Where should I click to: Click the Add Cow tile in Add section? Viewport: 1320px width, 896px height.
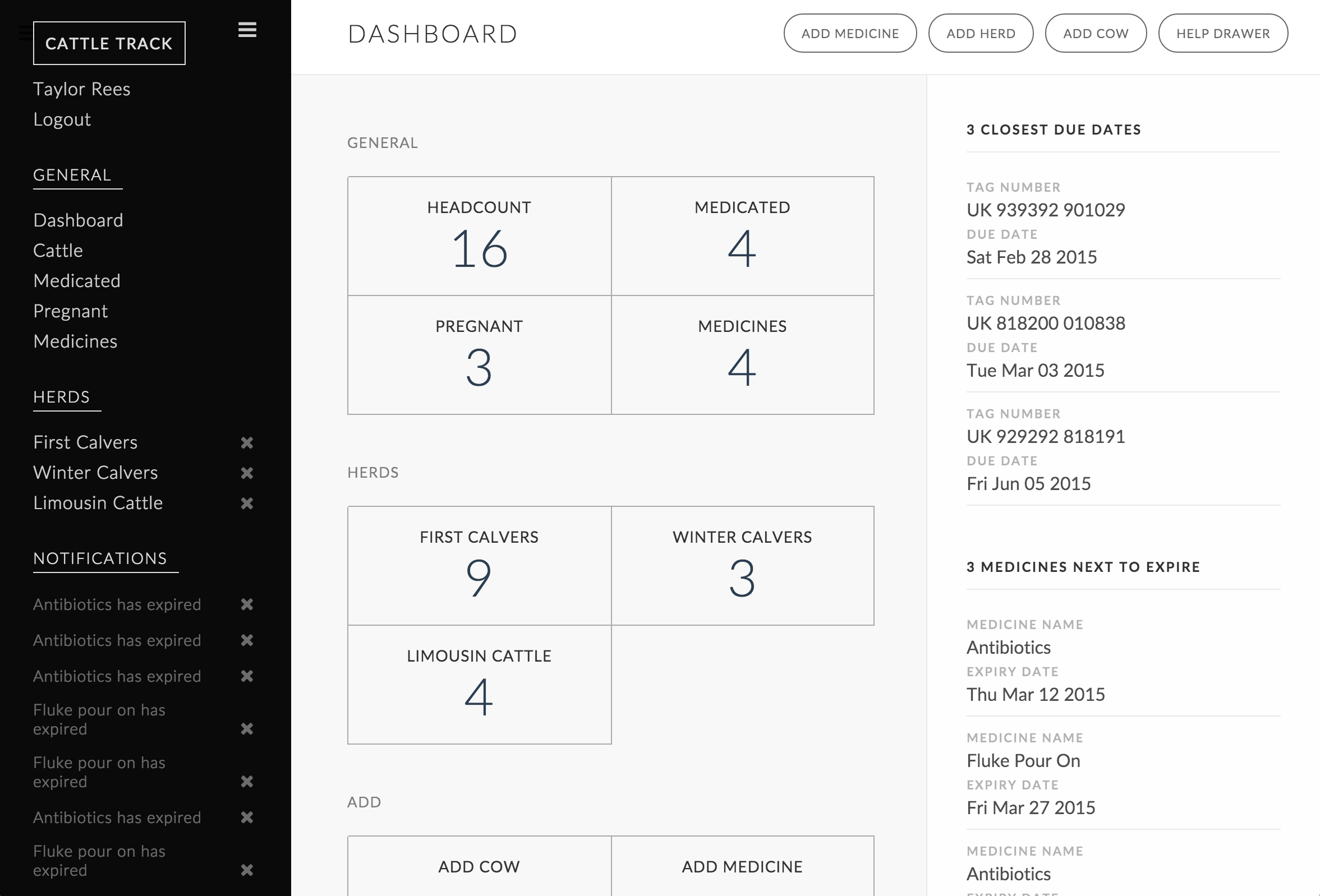(x=480, y=866)
